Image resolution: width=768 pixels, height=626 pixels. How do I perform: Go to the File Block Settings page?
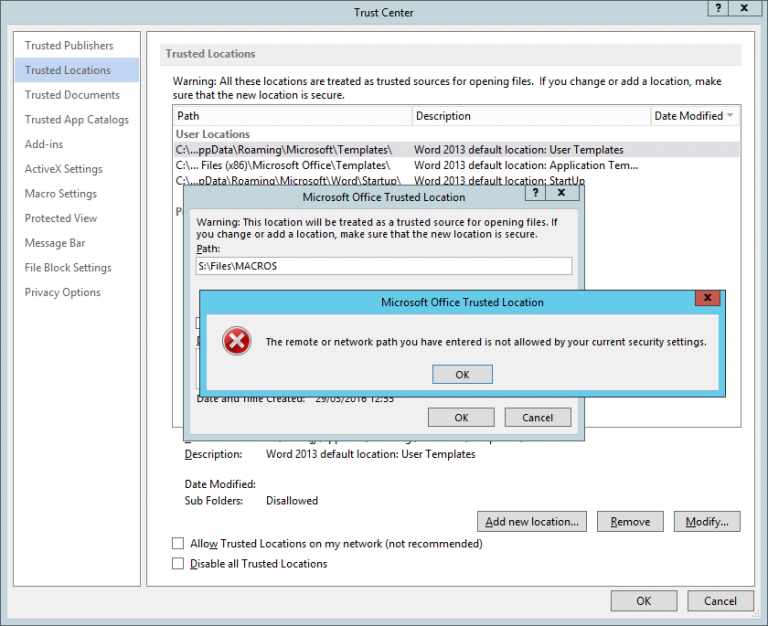pos(68,268)
